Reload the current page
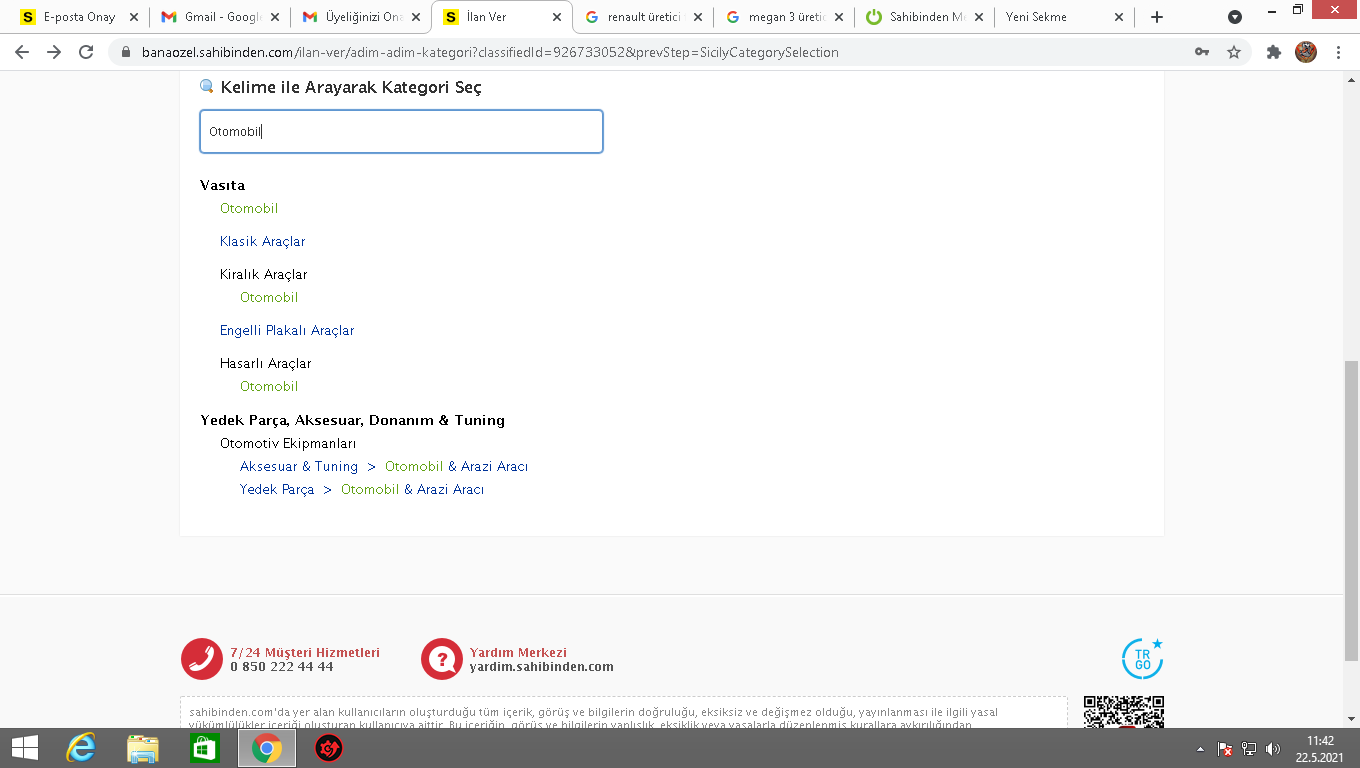This screenshot has width=1360, height=768. [x=86, y=52]
